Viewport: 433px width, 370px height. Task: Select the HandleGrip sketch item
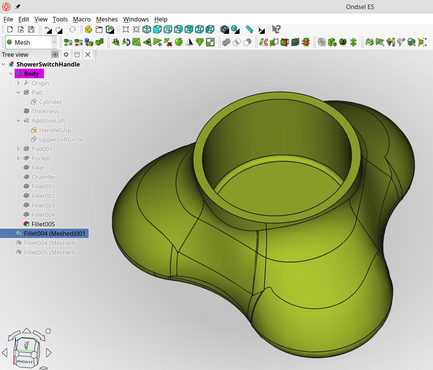coord(55,130)
